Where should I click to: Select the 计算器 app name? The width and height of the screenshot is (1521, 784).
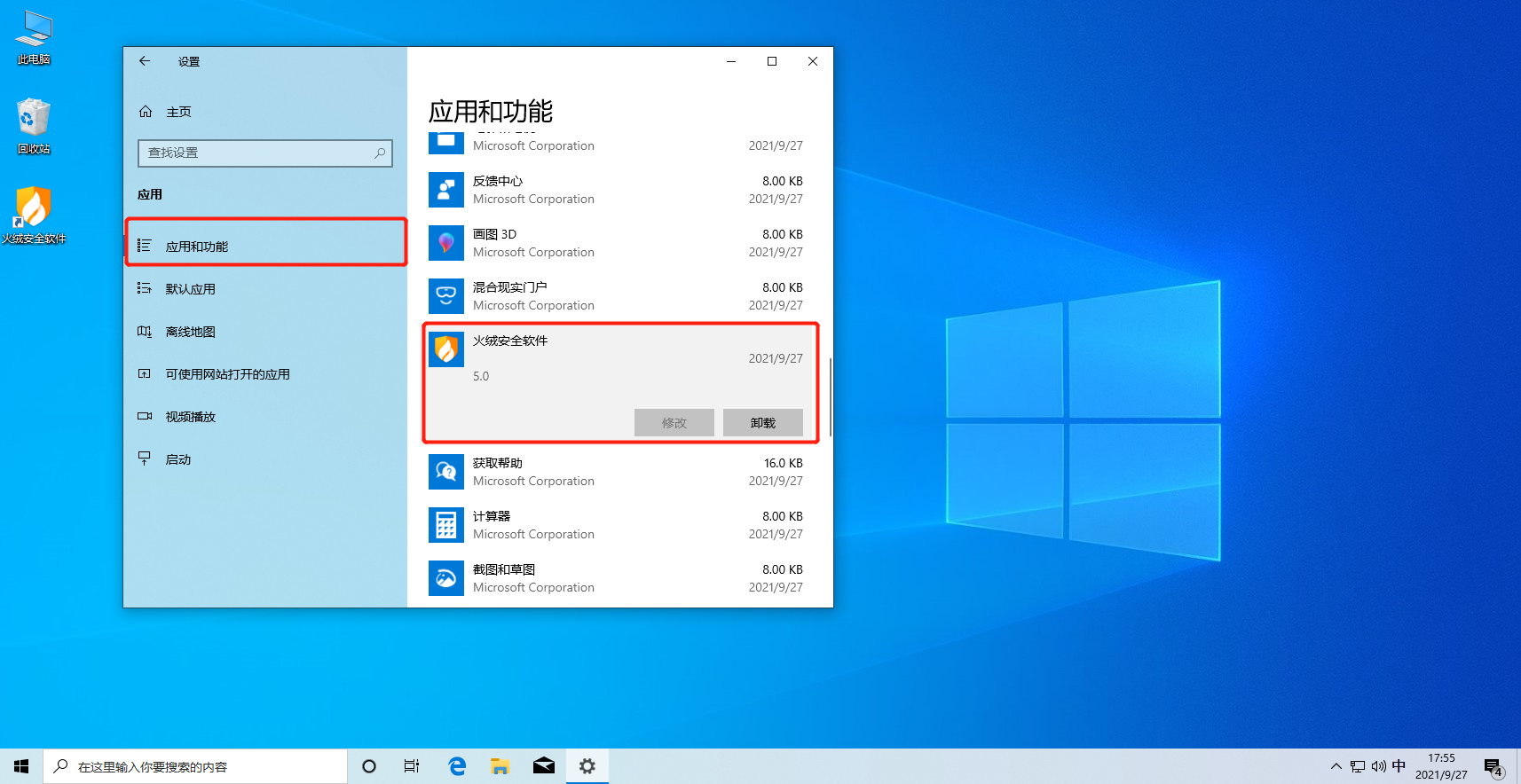coord(492,516)
